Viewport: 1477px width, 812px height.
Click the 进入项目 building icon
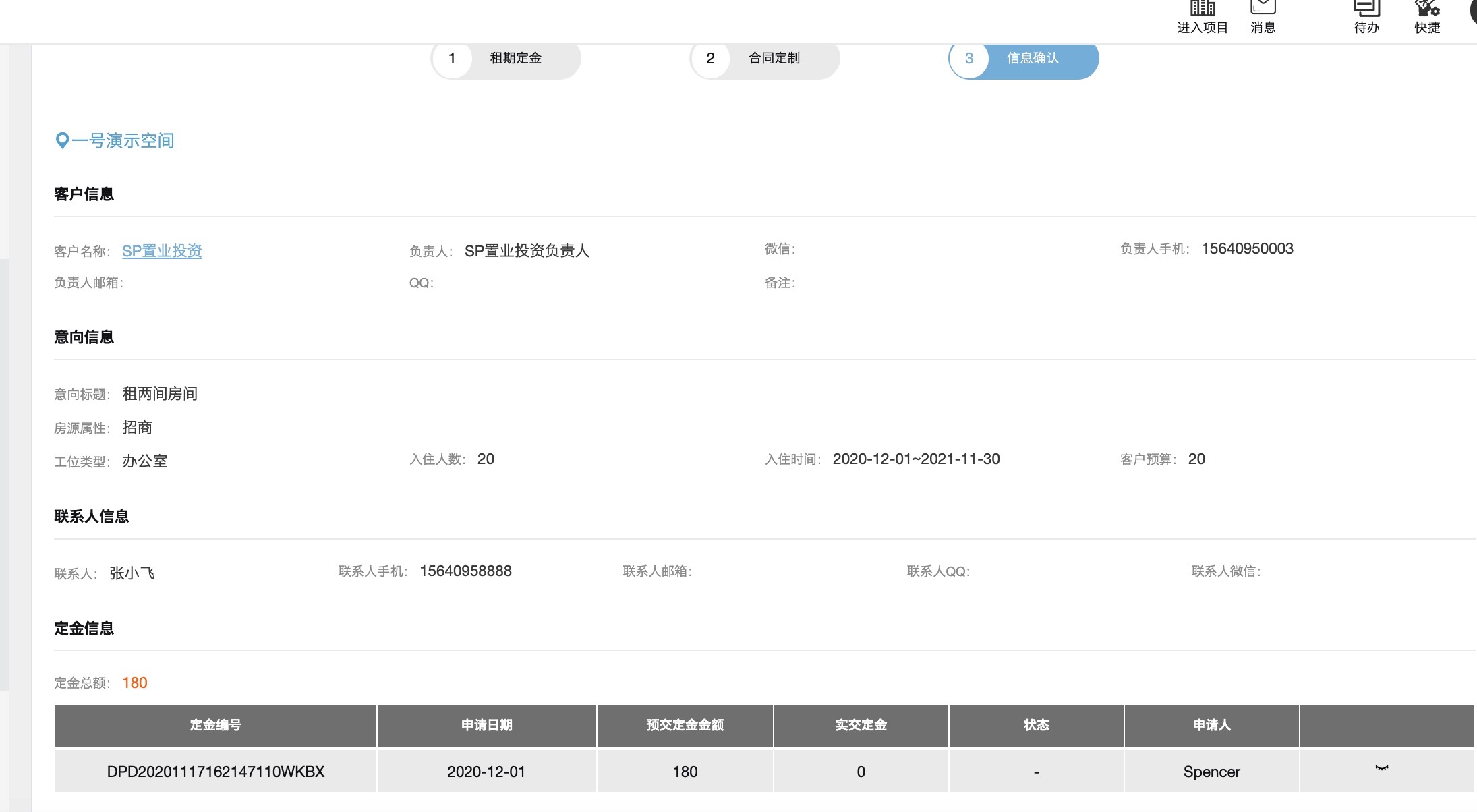pos(1203,9)
